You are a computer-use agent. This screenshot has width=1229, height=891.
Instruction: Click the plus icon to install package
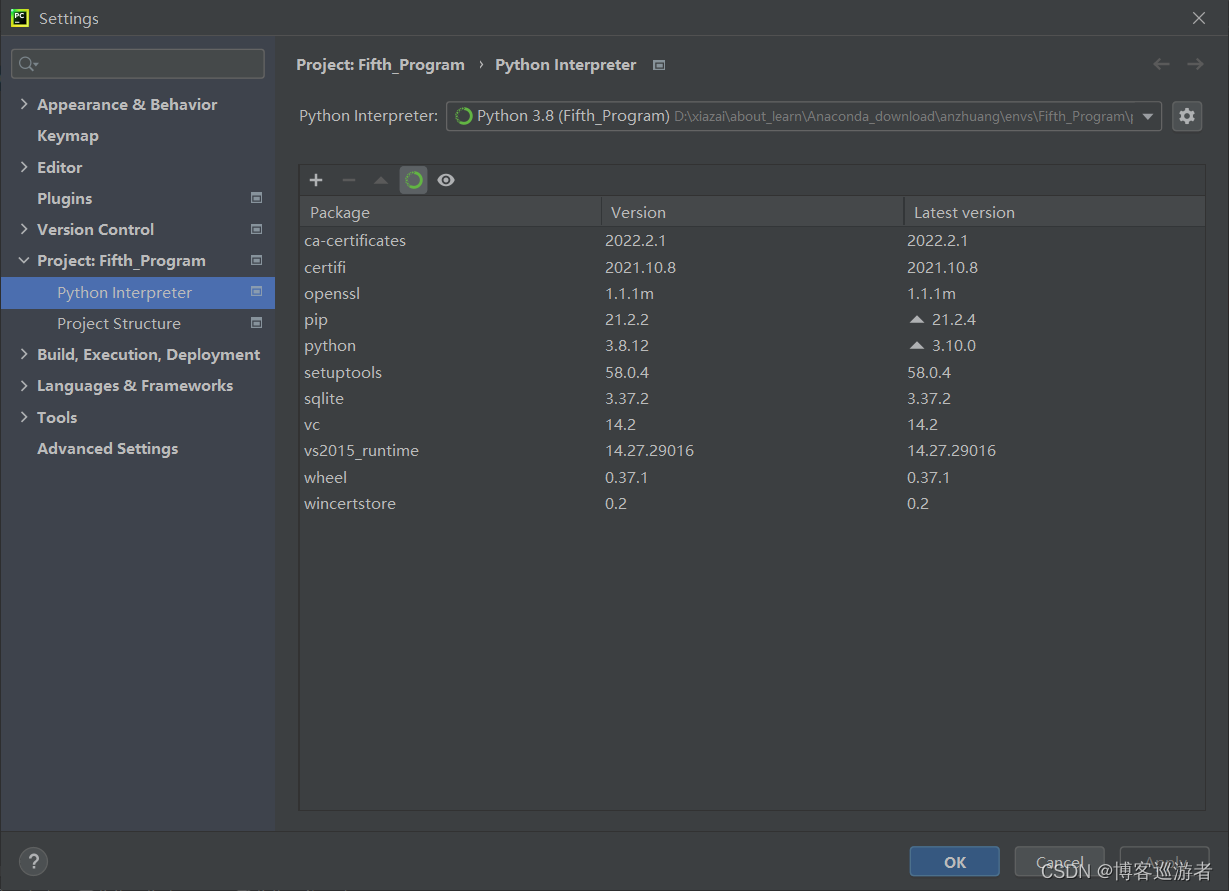[316, 180]
